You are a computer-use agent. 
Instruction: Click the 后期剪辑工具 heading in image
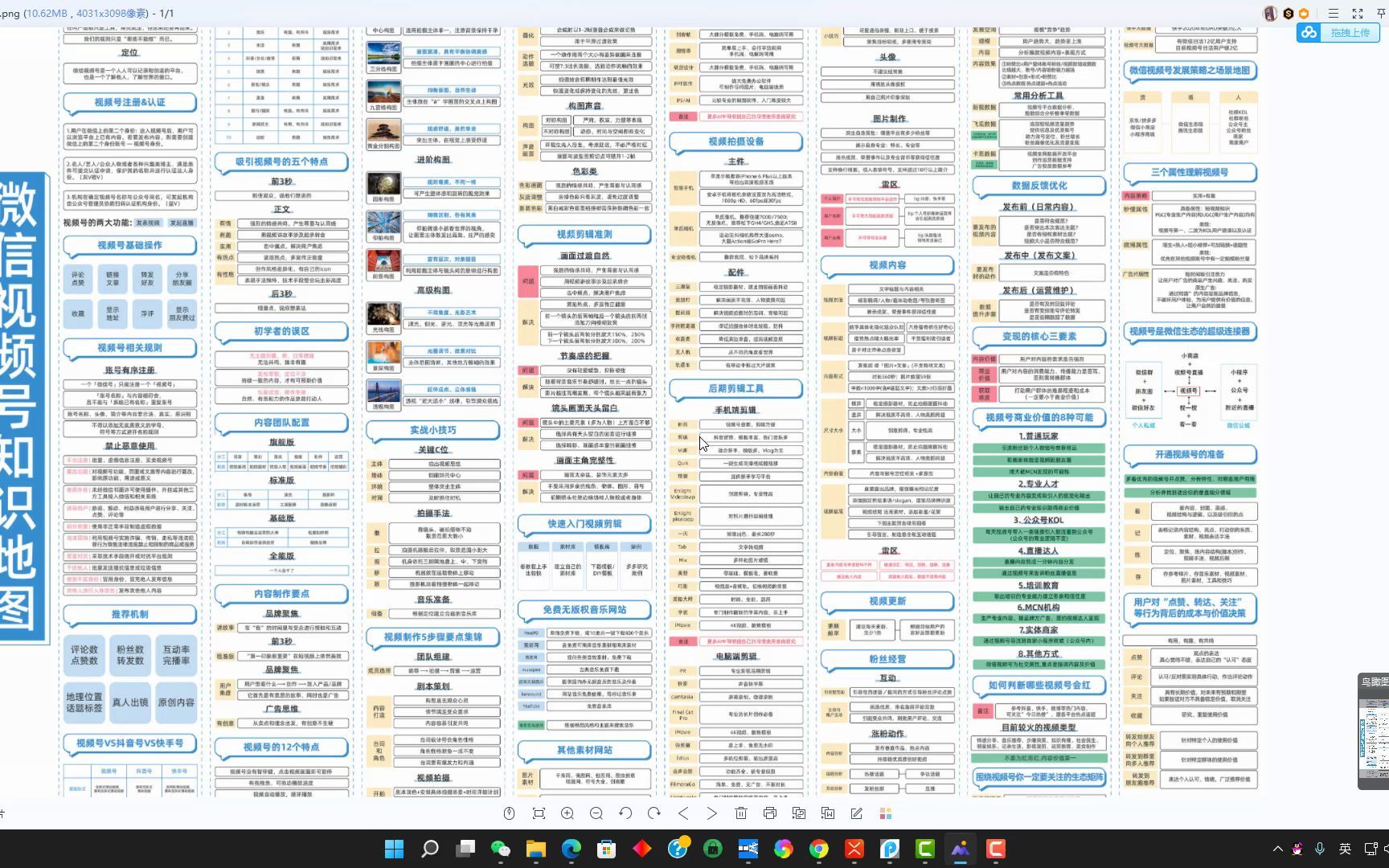(735, 388)
